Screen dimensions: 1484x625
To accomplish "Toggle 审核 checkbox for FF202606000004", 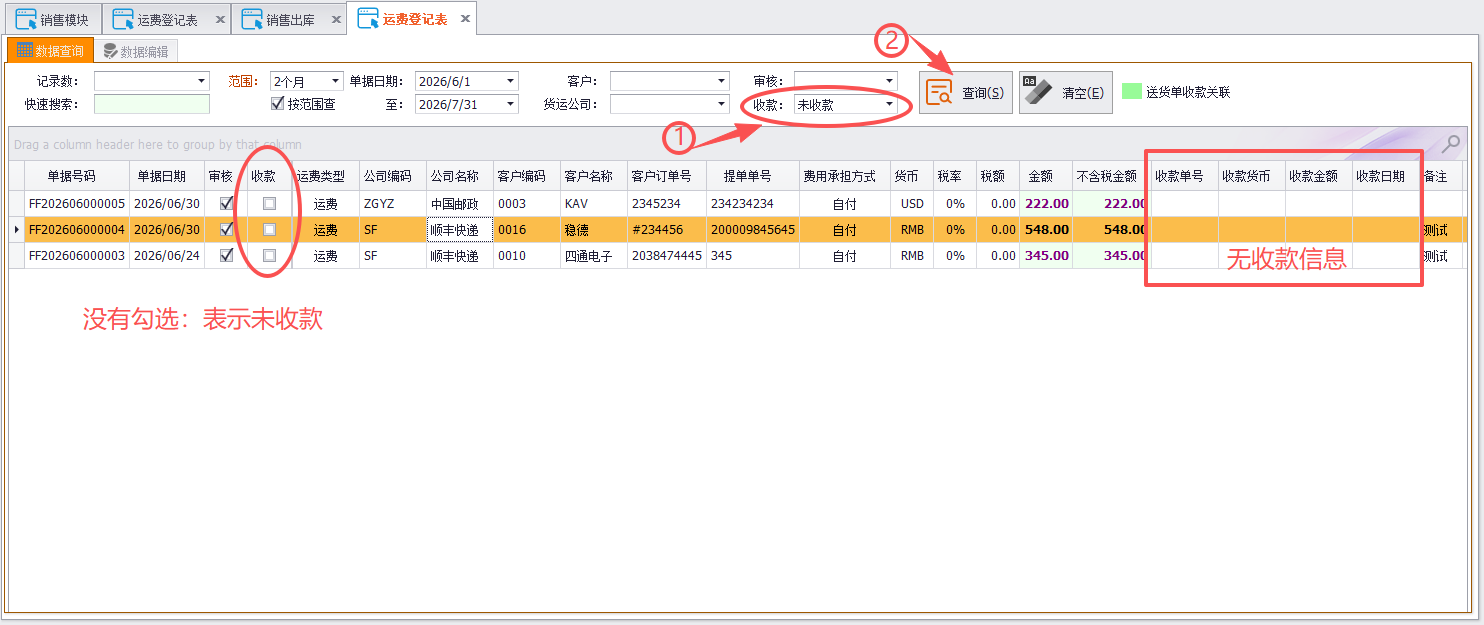I will 226,229.
